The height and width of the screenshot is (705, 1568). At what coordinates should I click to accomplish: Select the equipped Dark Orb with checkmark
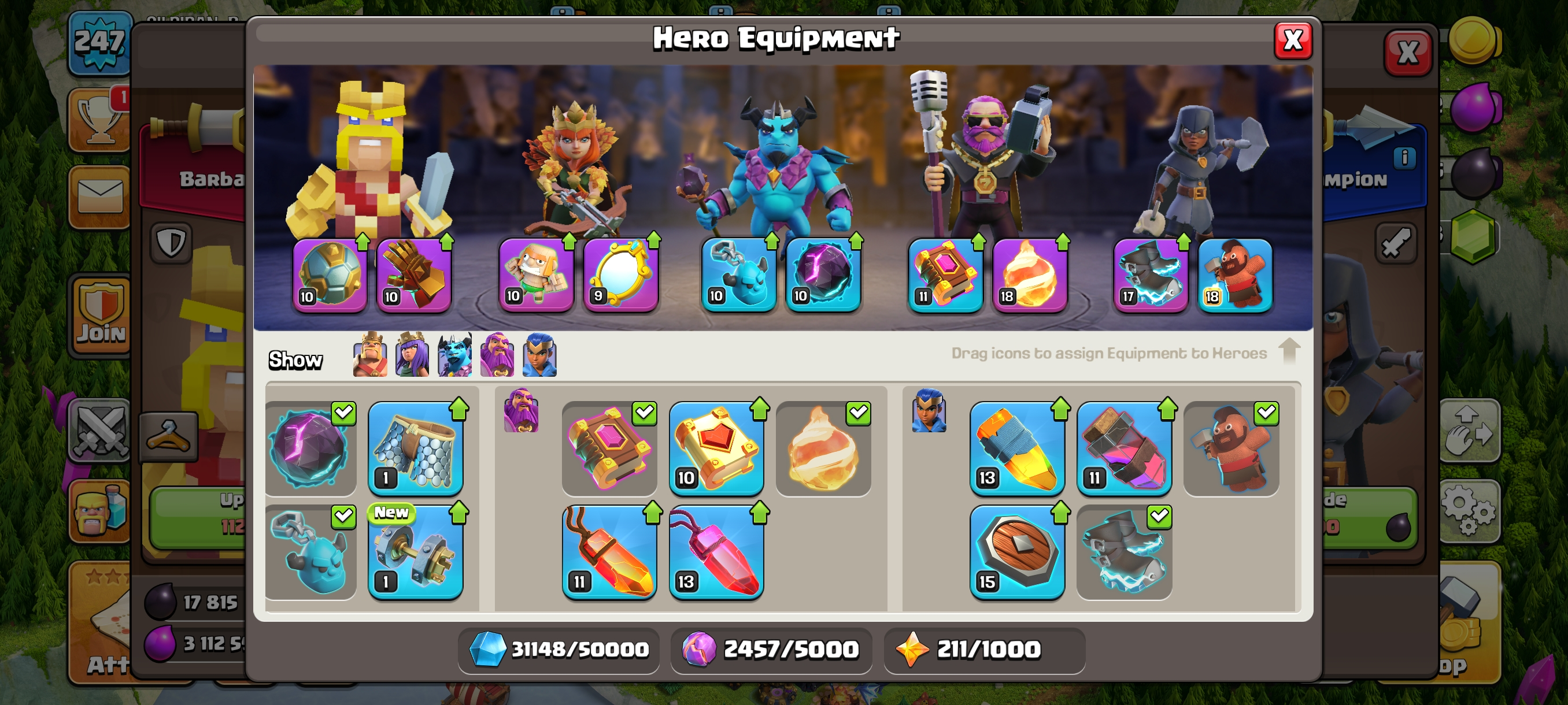[310, 448]
